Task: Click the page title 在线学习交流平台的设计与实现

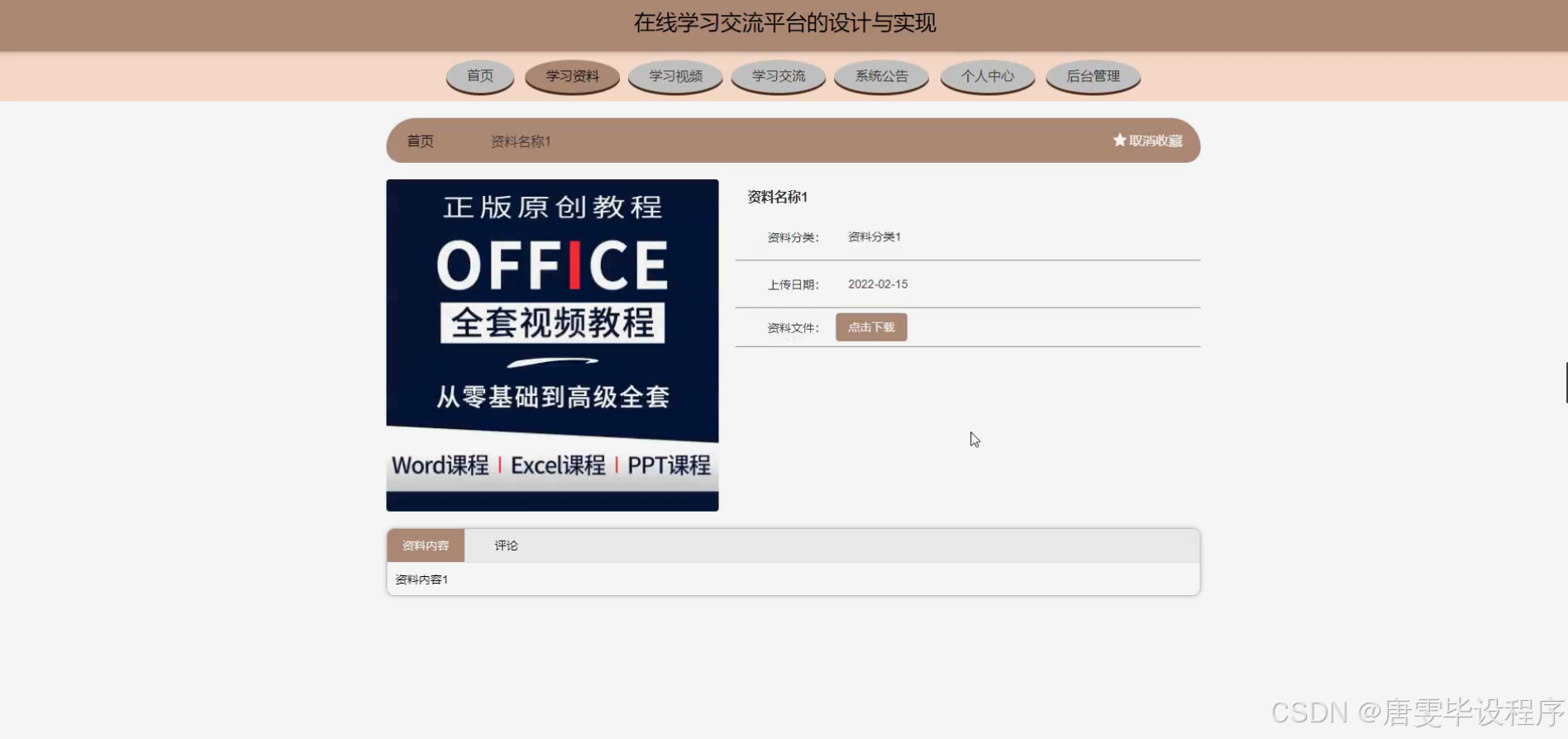Action: point(784,23)
